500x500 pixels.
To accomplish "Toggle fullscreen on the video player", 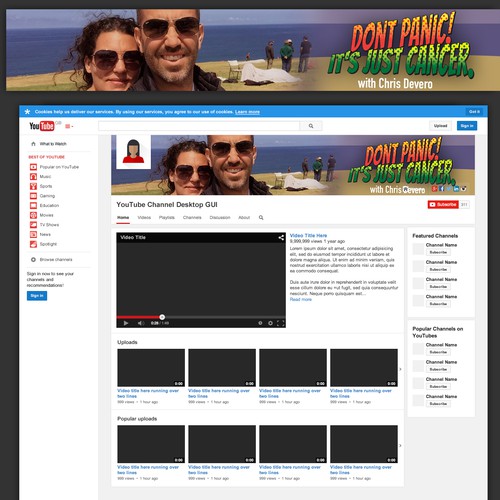I will pos(281,323).
